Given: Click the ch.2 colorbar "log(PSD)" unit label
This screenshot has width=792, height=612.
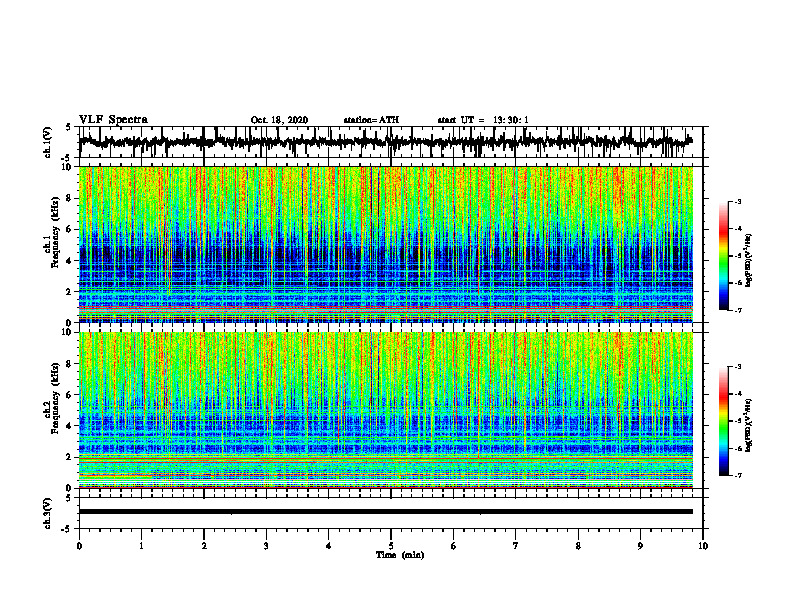Looking at the screenshot, I should (x=749, y=425).
